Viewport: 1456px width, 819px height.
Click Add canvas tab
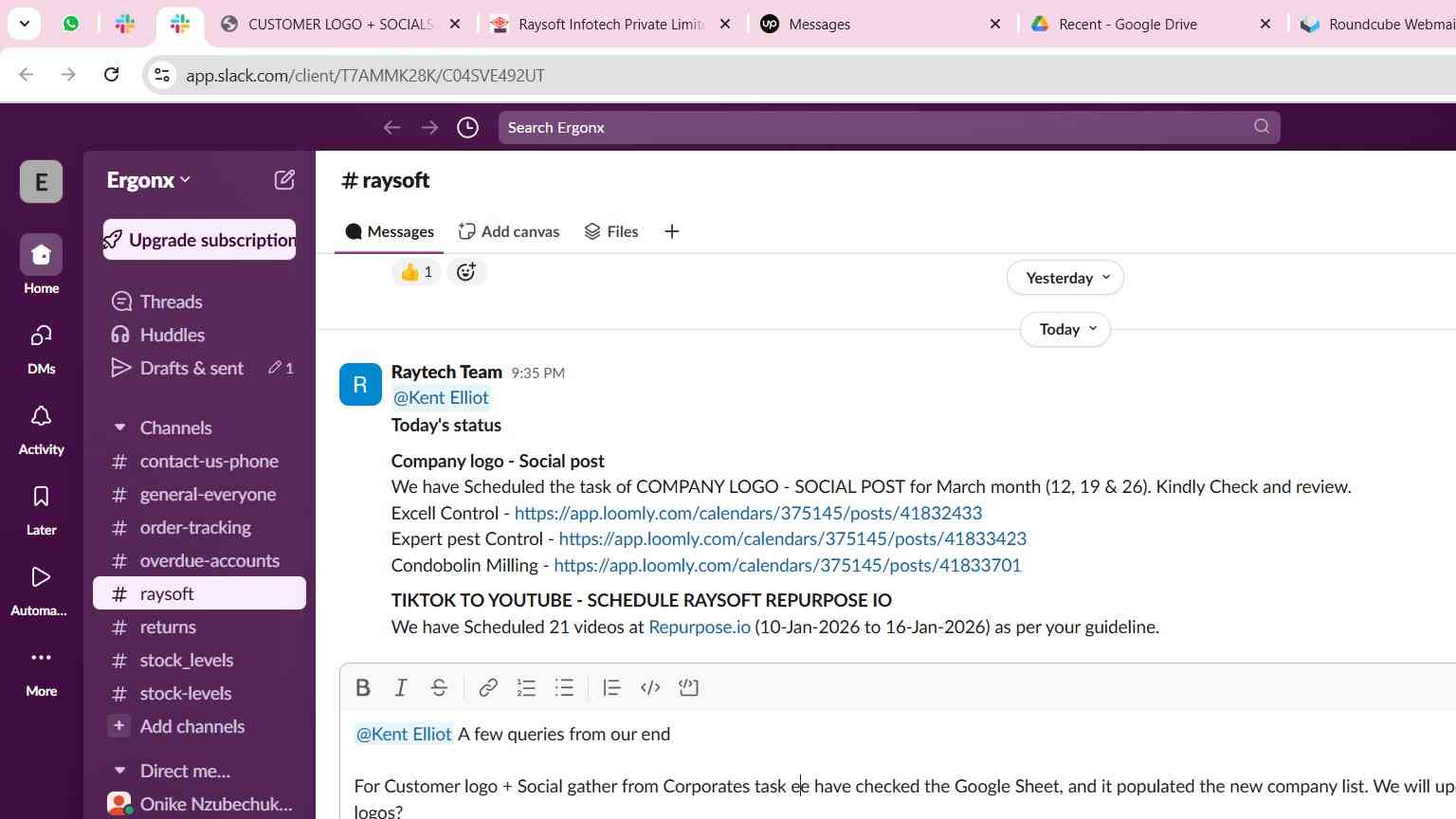[509, 231]
